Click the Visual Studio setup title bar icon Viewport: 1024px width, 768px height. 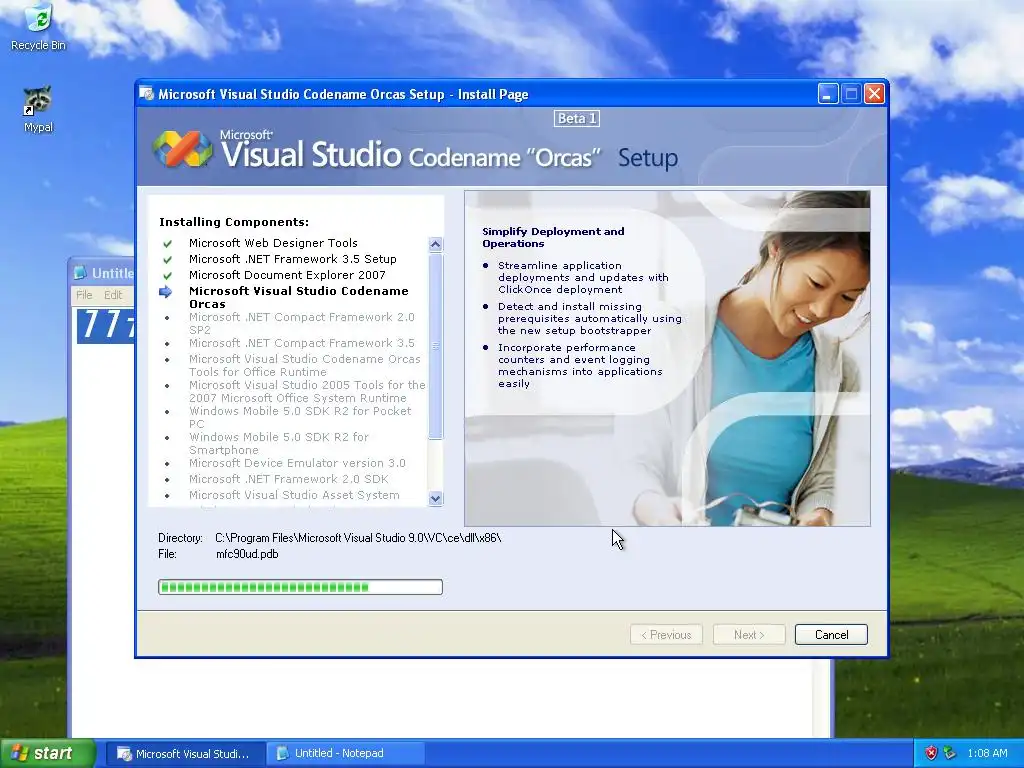pyautogui.click(x=146, y=94)
